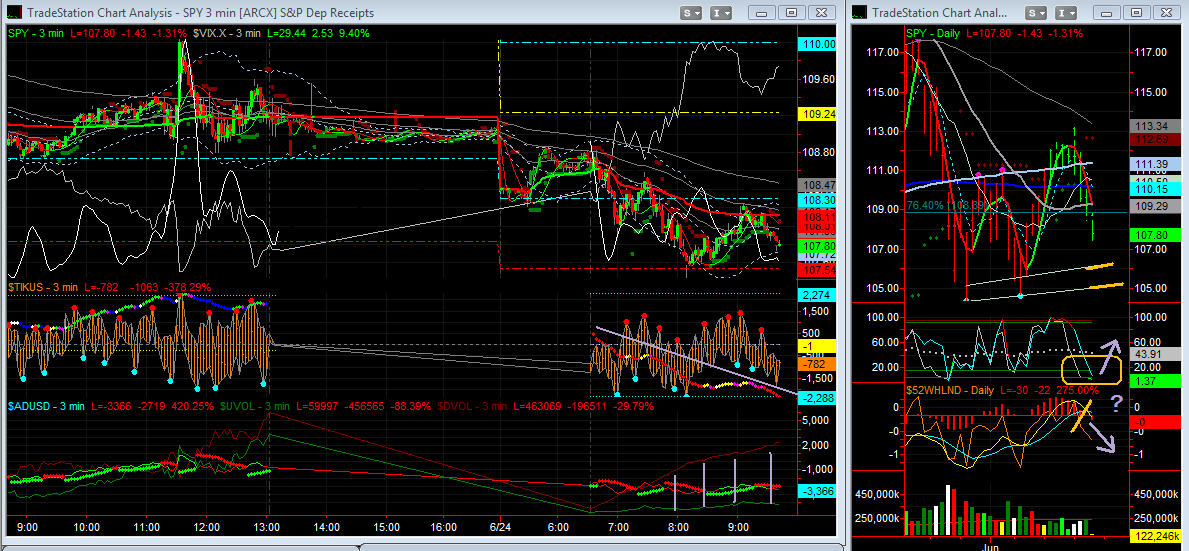
Task: Open the I dropdown in SPY Daily window
Action: (1067, 12)
